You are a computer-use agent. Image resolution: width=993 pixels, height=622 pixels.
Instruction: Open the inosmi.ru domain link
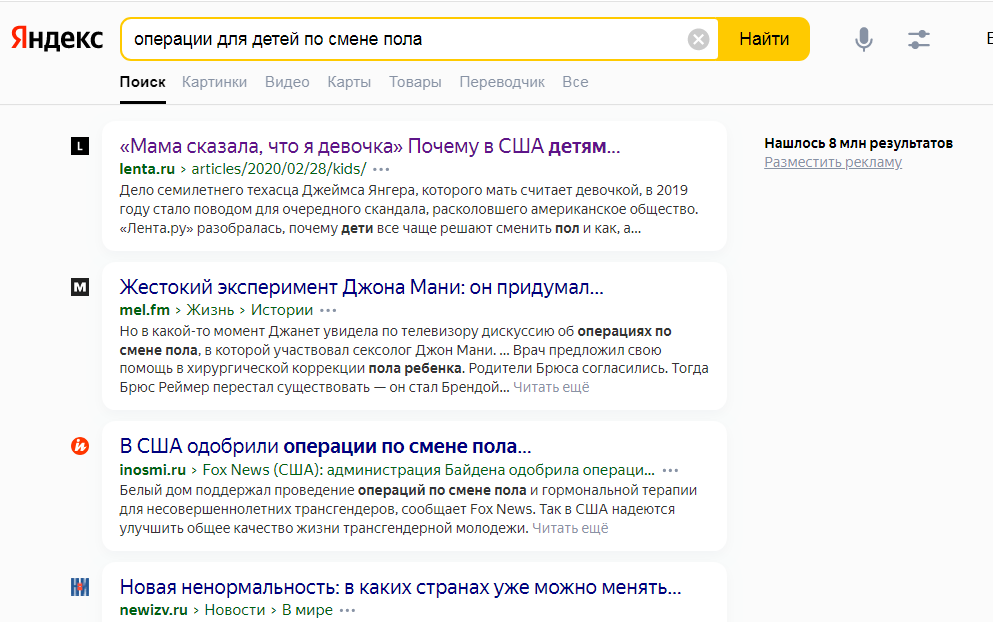pos(153,470)
